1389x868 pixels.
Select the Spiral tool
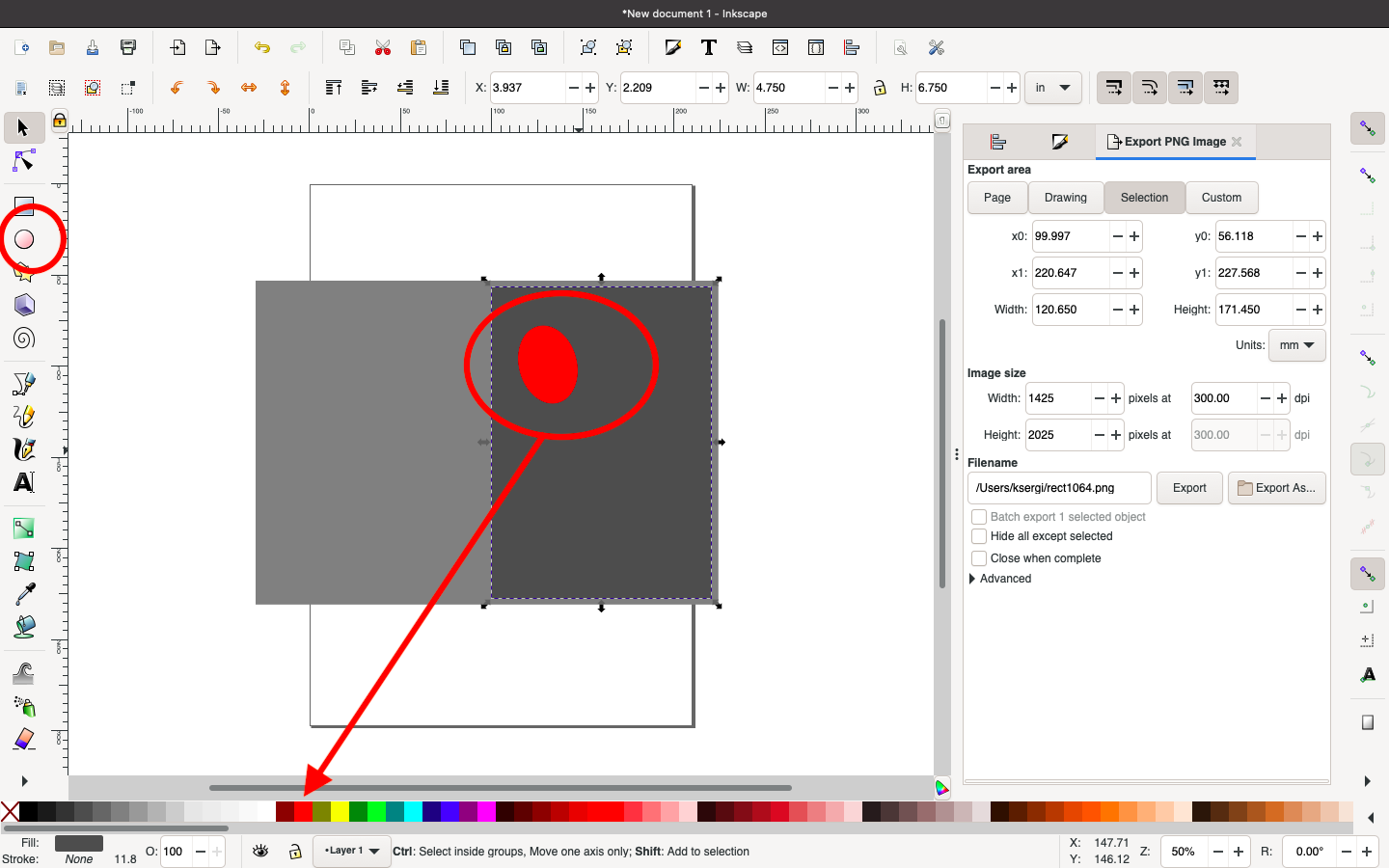tap(24, 339)
